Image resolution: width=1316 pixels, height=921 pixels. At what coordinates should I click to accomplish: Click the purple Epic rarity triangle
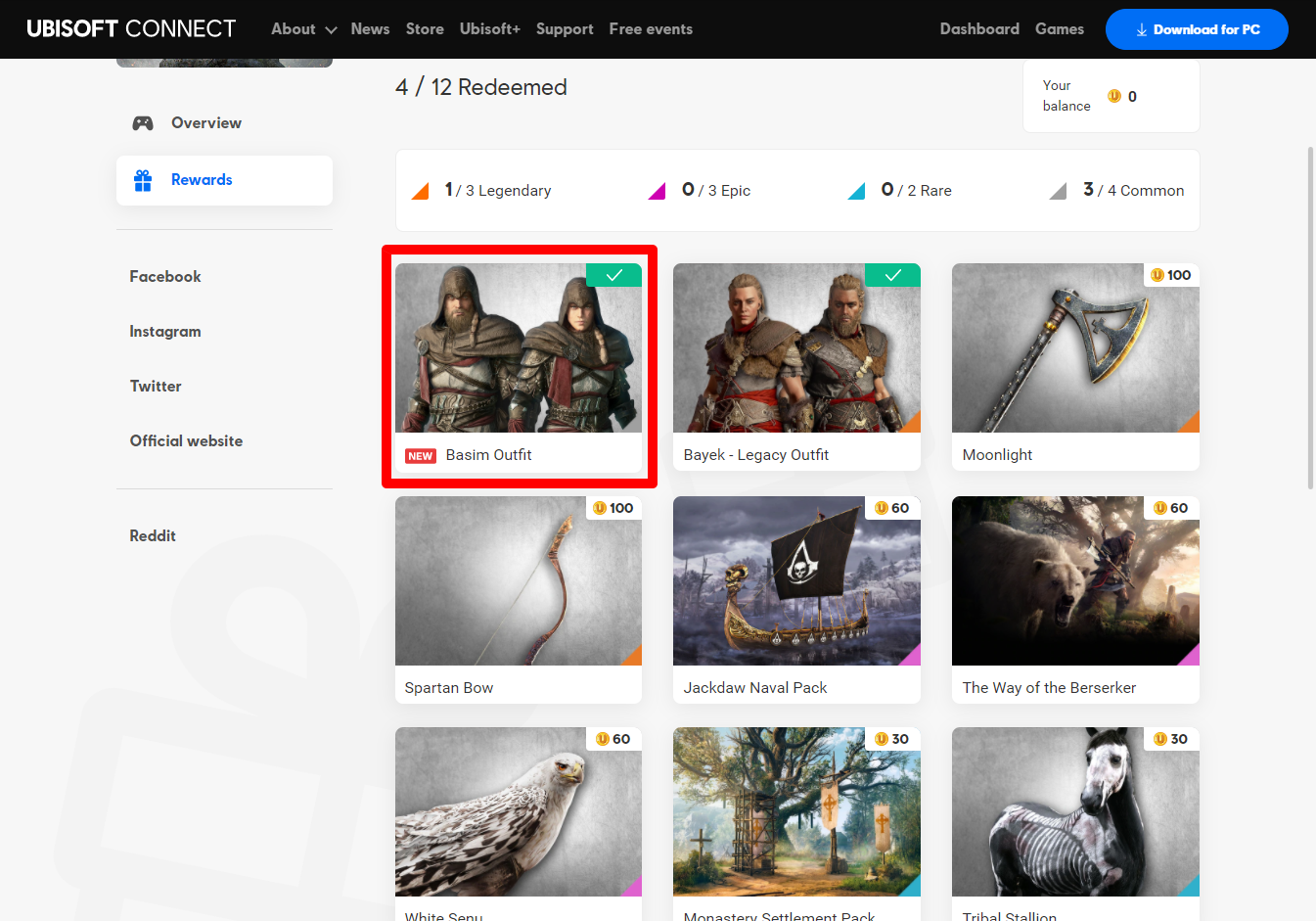[x=657, y=192]
